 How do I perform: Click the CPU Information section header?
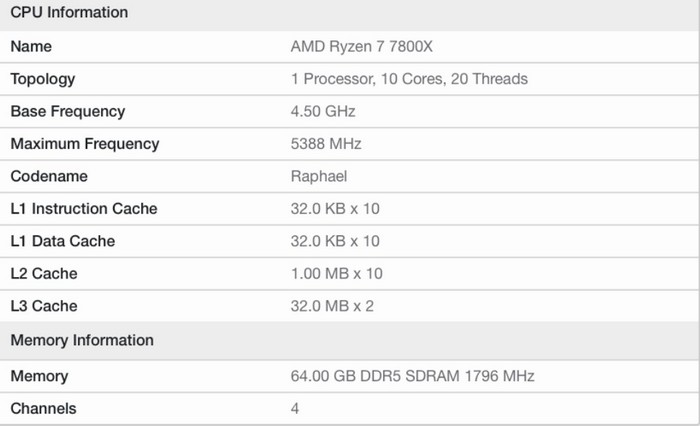coord(69,13)
